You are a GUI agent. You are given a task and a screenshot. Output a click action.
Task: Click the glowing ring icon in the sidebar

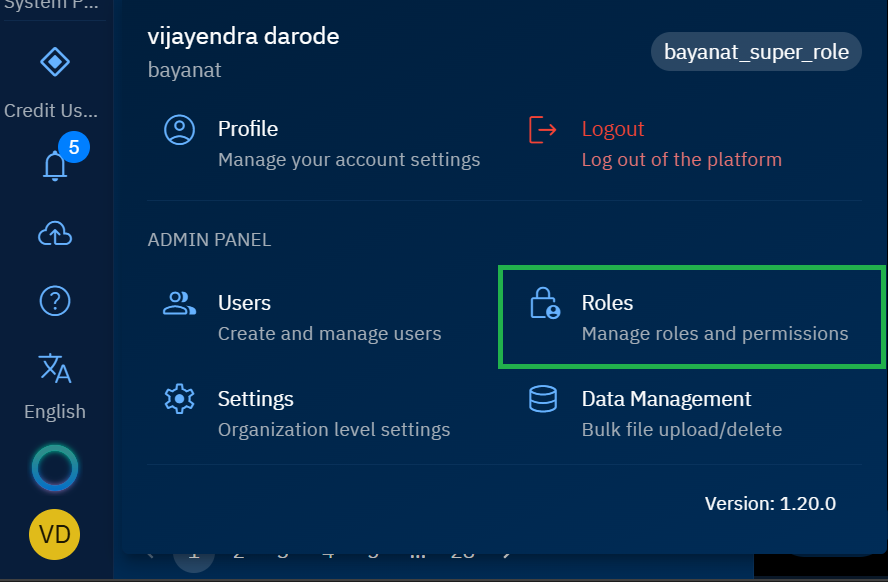[54, 468]
